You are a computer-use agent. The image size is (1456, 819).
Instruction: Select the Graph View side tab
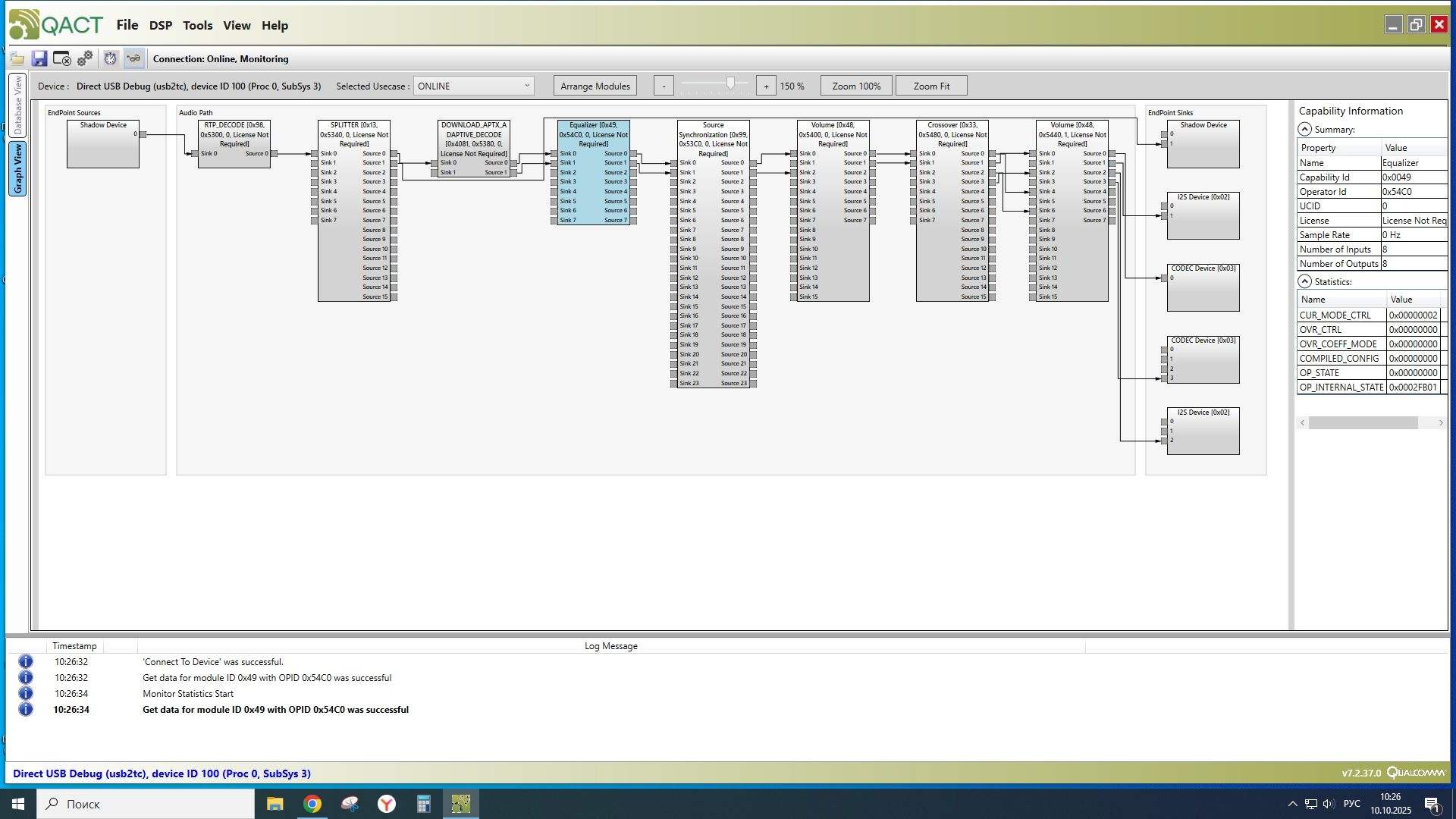tap(17, 168)
